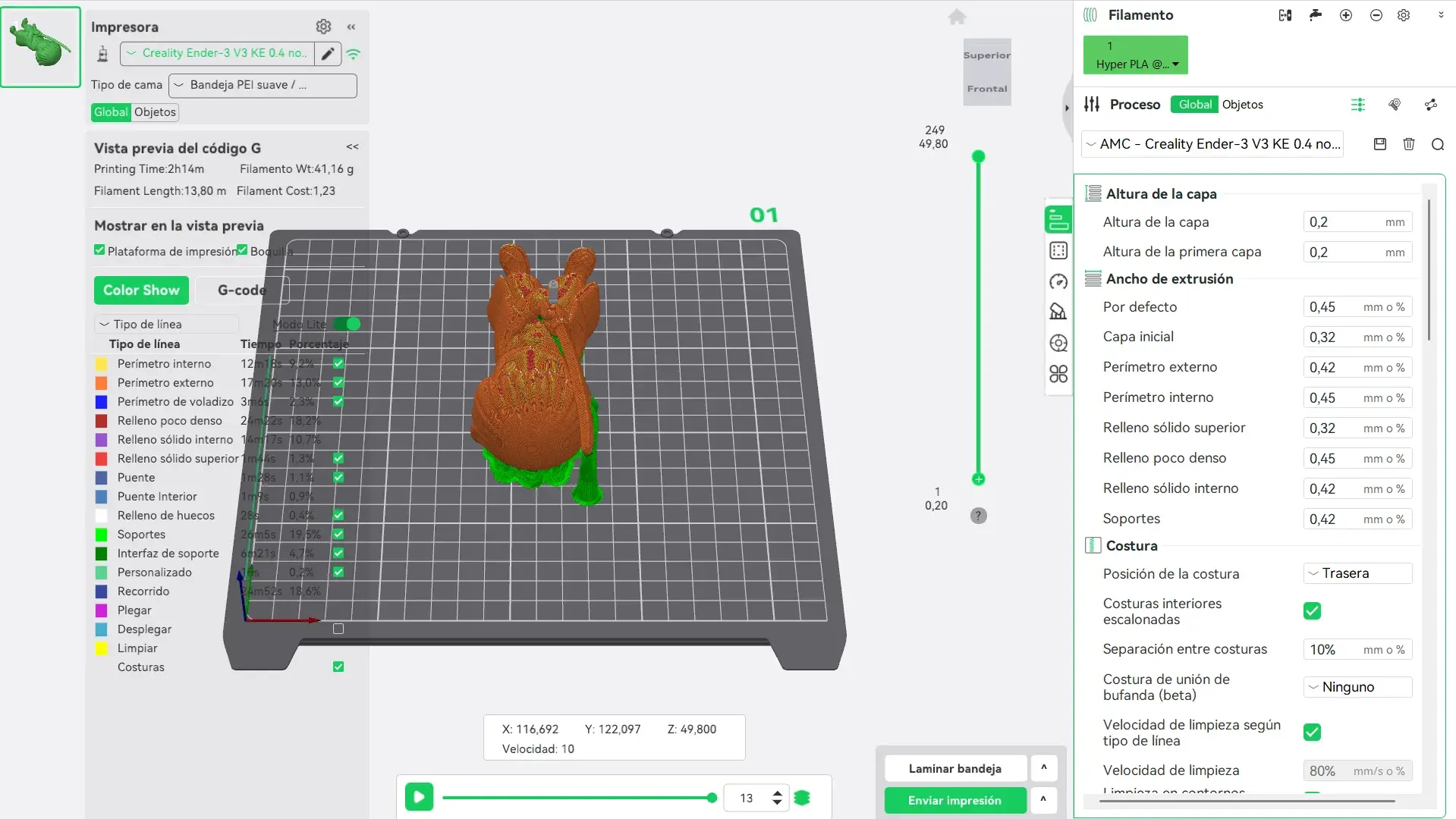Viewport: 1456px width, 819px height.
Task: Open Posición de la costura dropdown
Action: (1357, 573)
